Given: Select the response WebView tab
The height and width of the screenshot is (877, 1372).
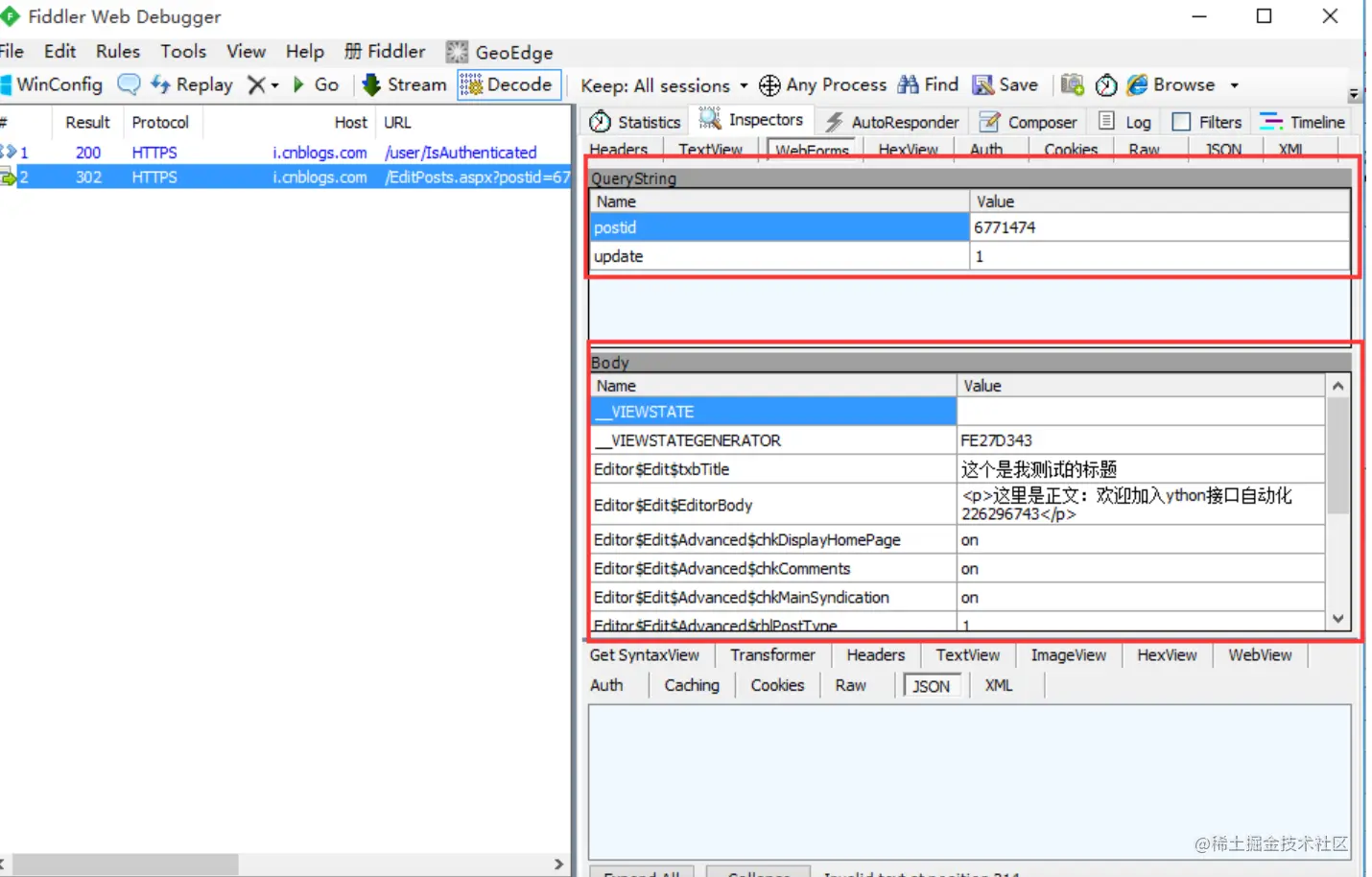Looking at the screenshot, I should coord(1260,655).
